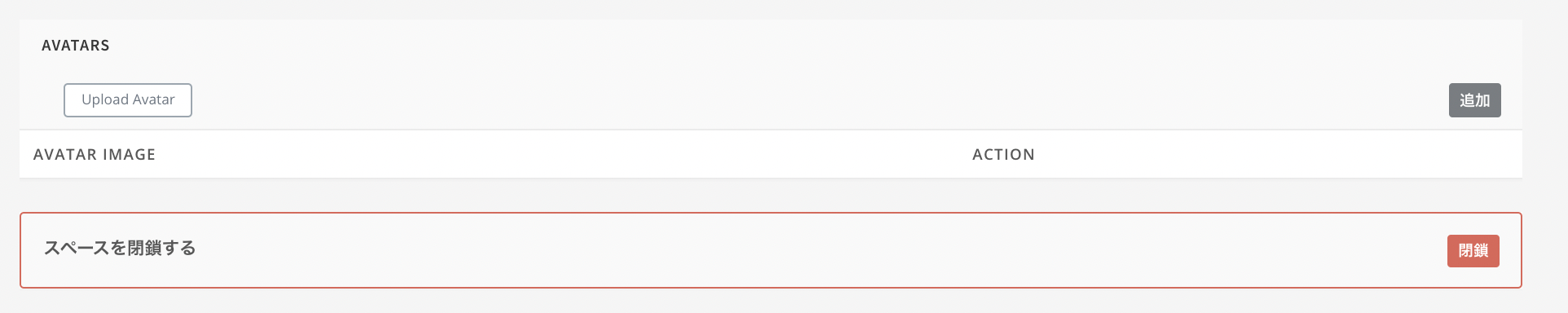Choose a file via Upload Avatar
The width and height of the screenshot is (1568, 313).
point(128,100)
